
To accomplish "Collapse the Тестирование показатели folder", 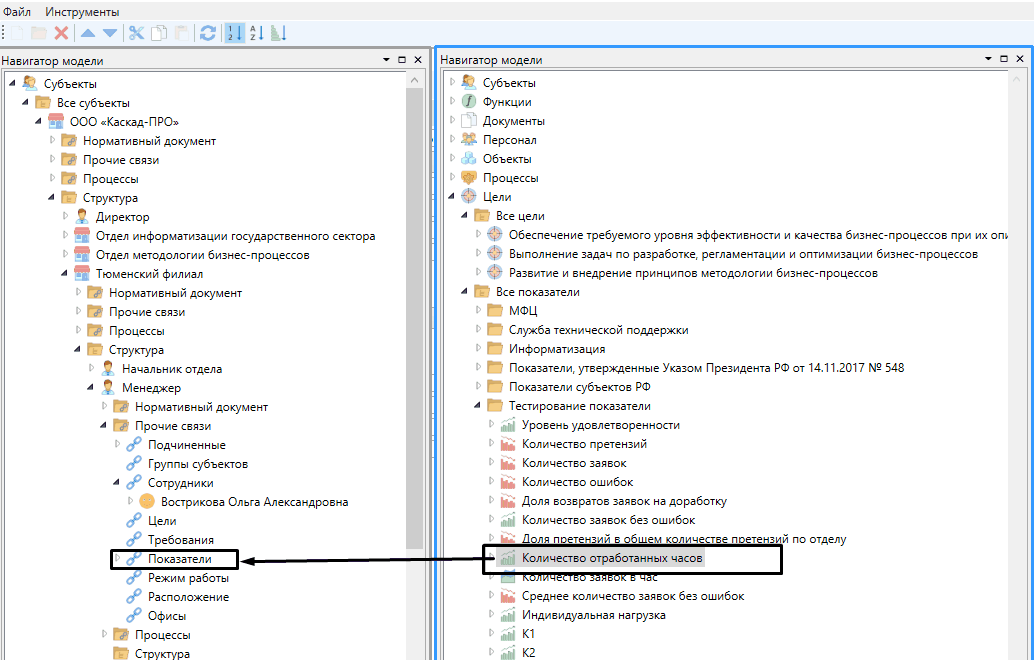I will (477, 405).
